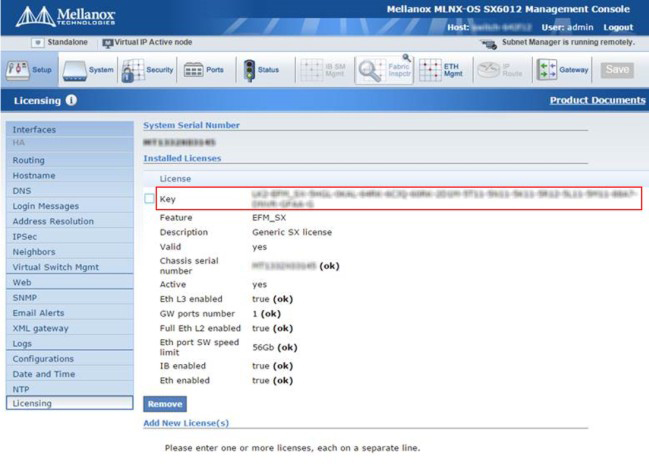The height and width of the screenshot is (467, 649).
Task: Open Interfaces in the sidebar
Action: tap(70, 130)
